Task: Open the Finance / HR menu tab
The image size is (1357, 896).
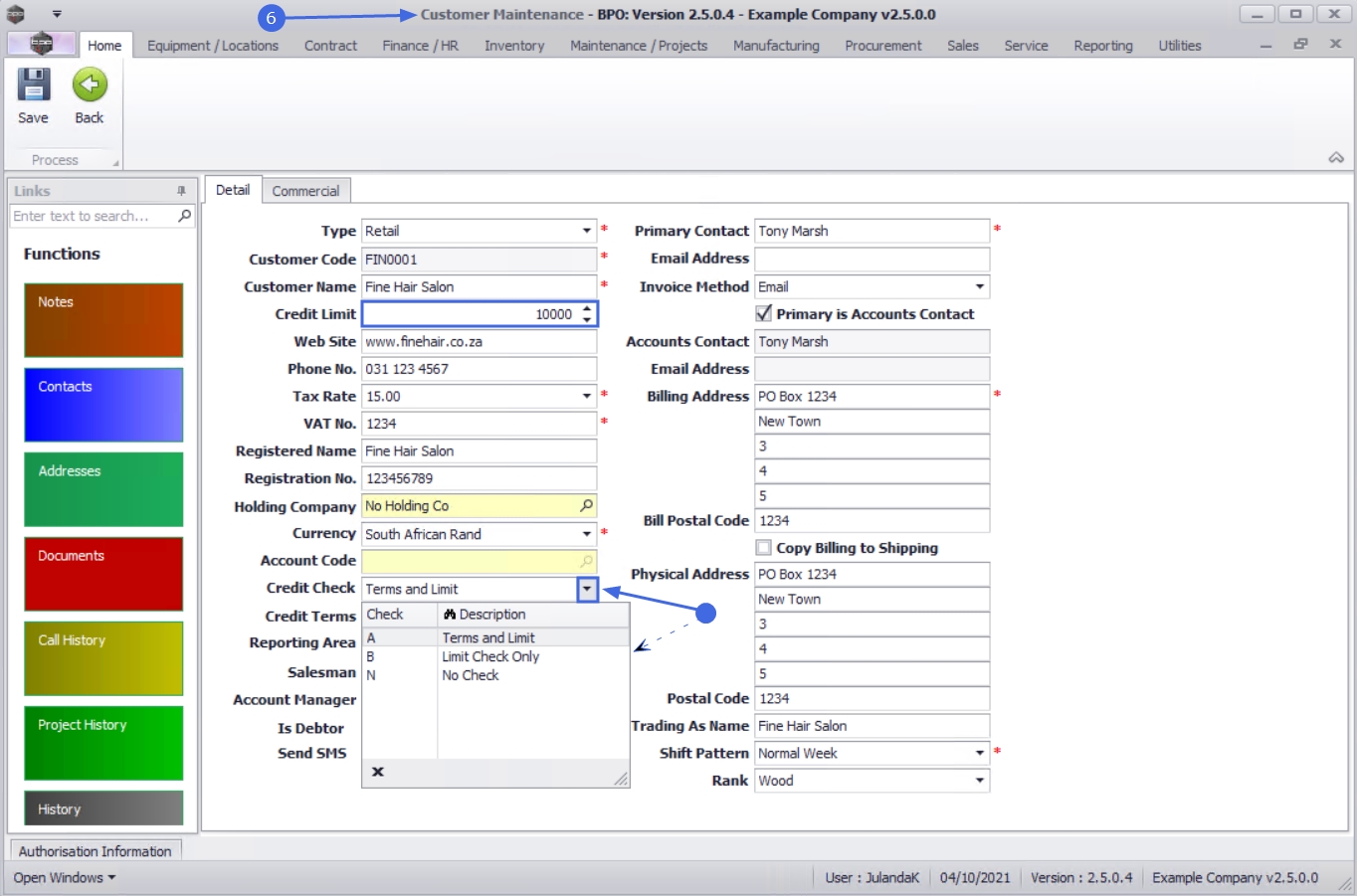Action: (420, 46)
